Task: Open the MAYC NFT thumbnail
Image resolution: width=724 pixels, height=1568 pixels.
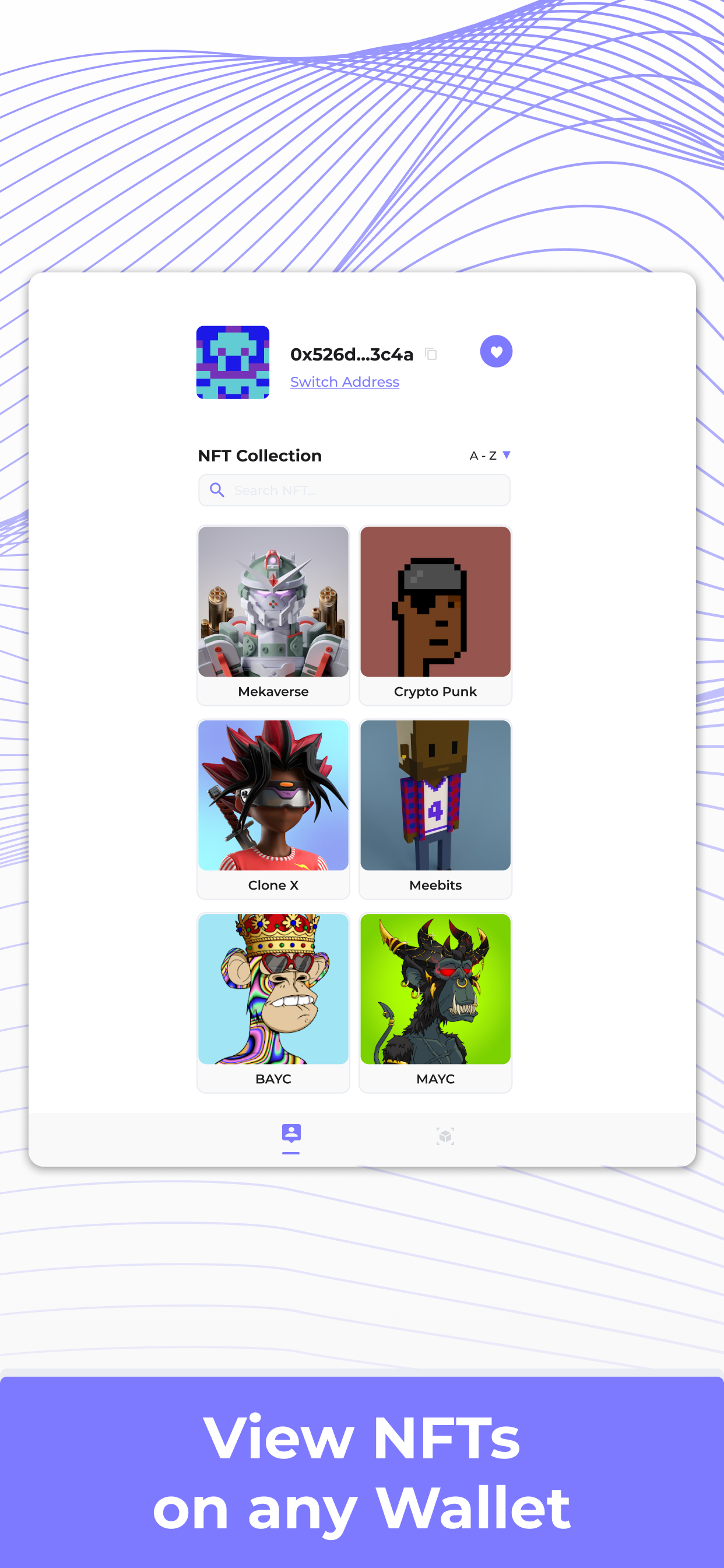Action: click(435, 989)
